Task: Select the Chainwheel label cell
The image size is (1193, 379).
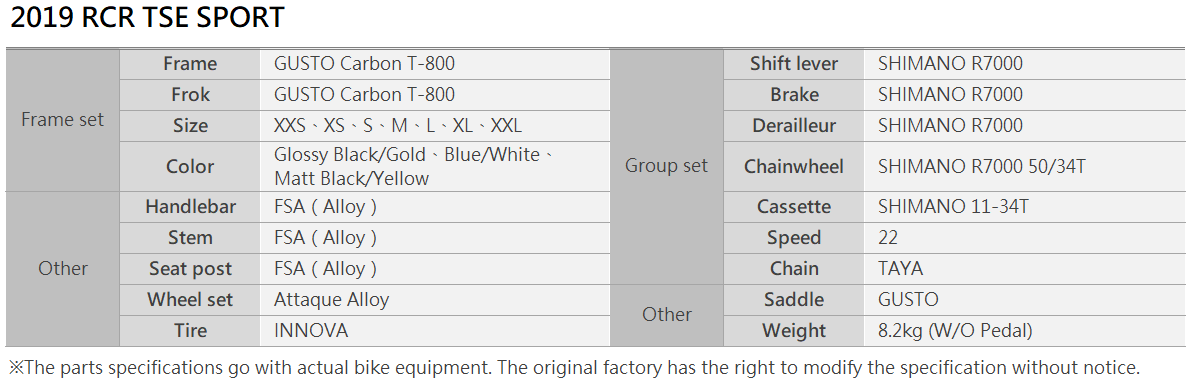Action: [794, 166]
